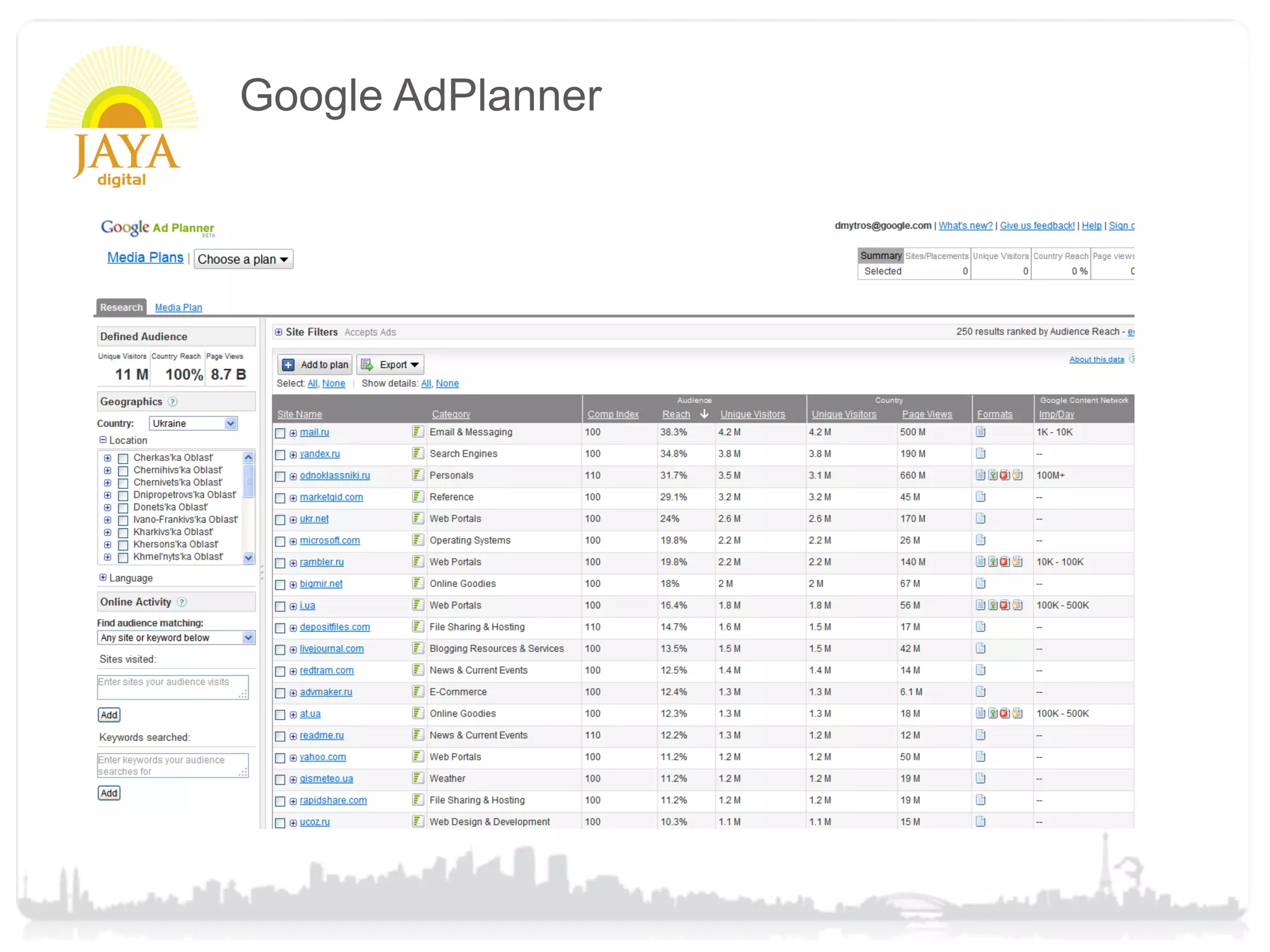Expand the Site Filters section
The width and height of the screenshot is (1270, 952).
pyautogui.click(x=278, y=332)
